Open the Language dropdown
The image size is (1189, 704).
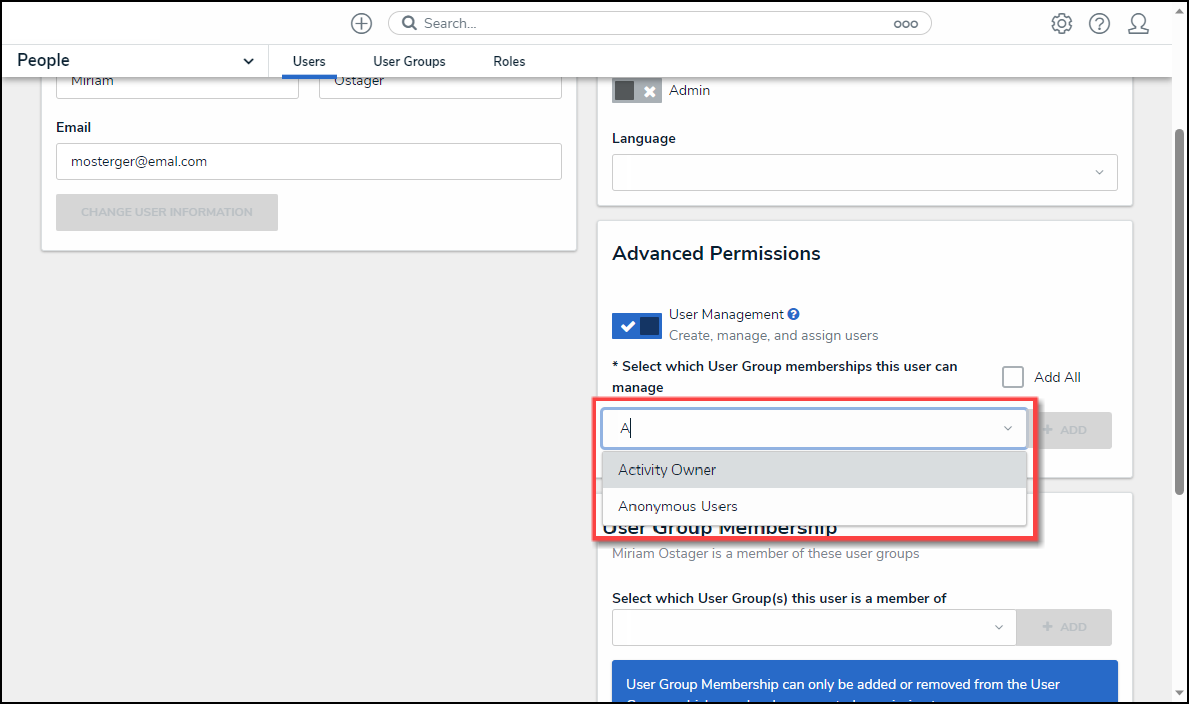[864, 172]
